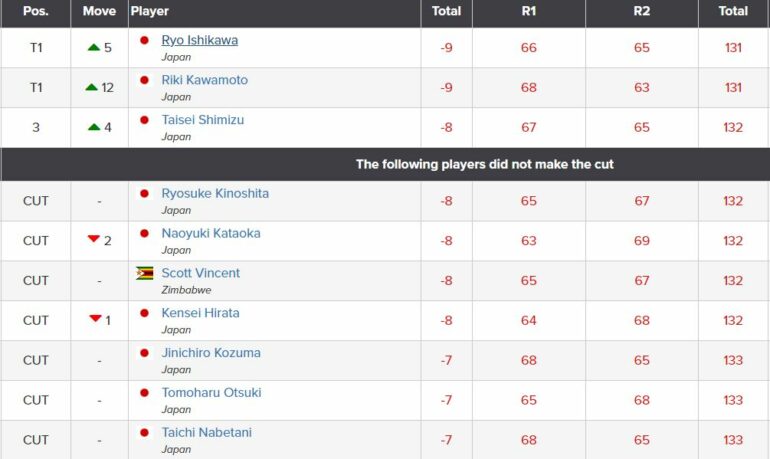770x459 pixels.
Task: Select Scott Vincent player name
Action: [201, 273]
